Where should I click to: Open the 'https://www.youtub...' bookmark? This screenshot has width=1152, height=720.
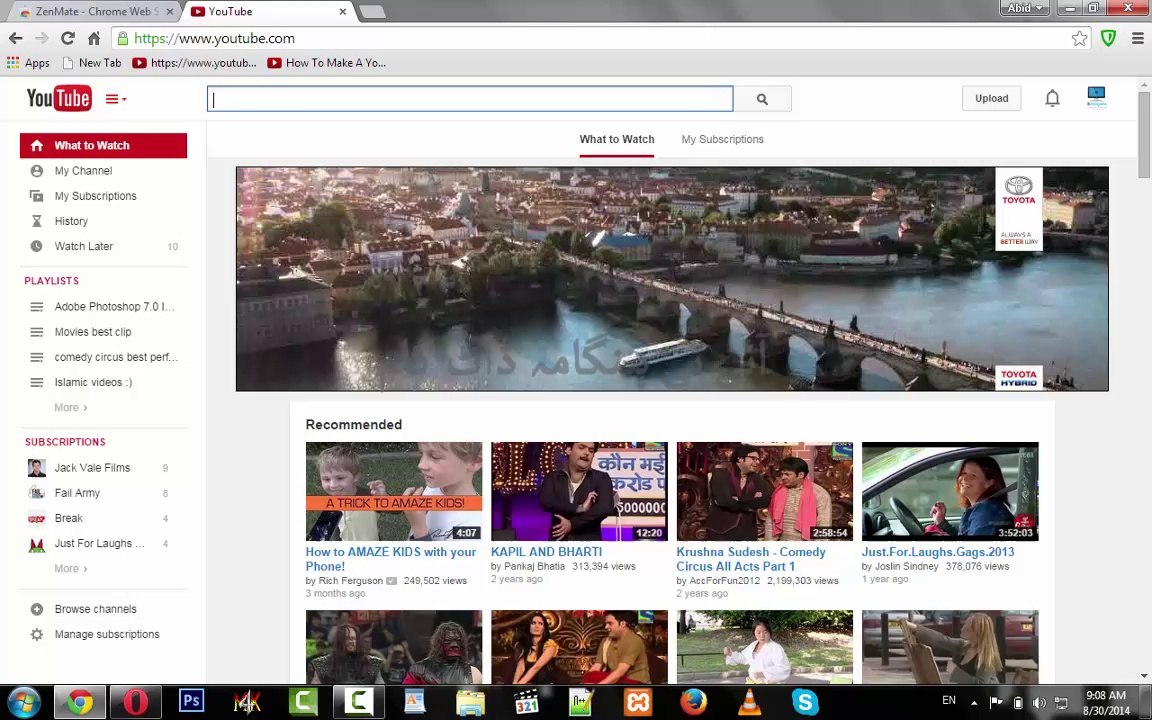click(x=195, y=63)
